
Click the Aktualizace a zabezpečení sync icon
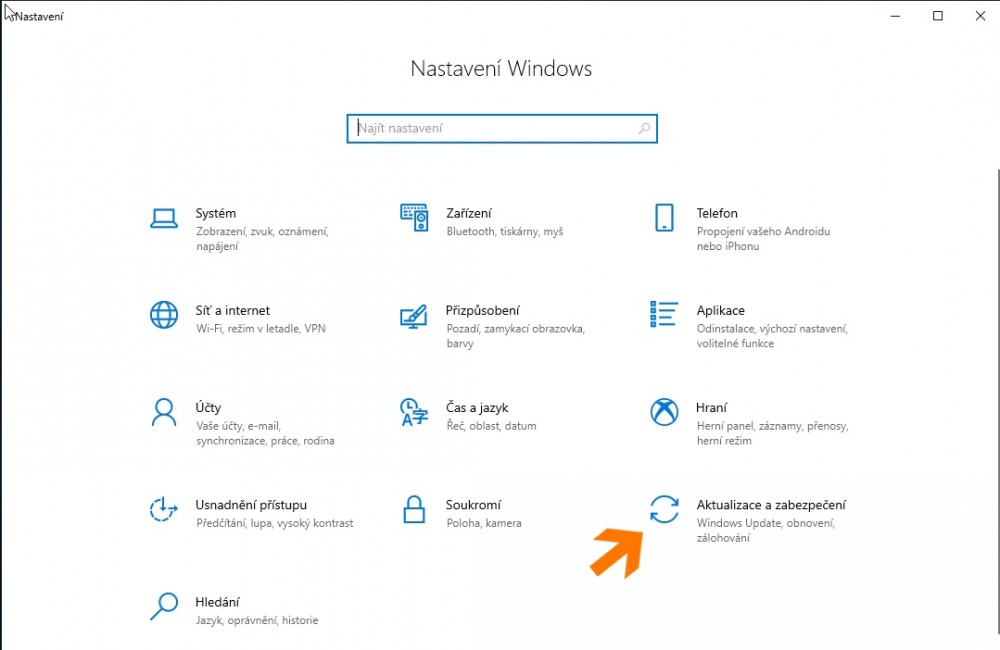664,509
